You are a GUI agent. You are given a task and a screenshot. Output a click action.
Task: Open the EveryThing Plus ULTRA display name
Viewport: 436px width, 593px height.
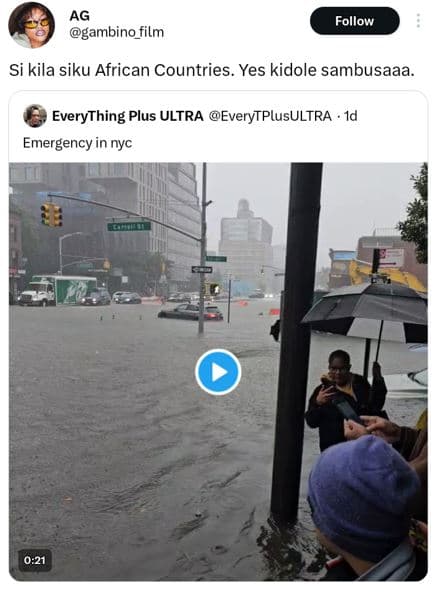[x=127, y=116]
